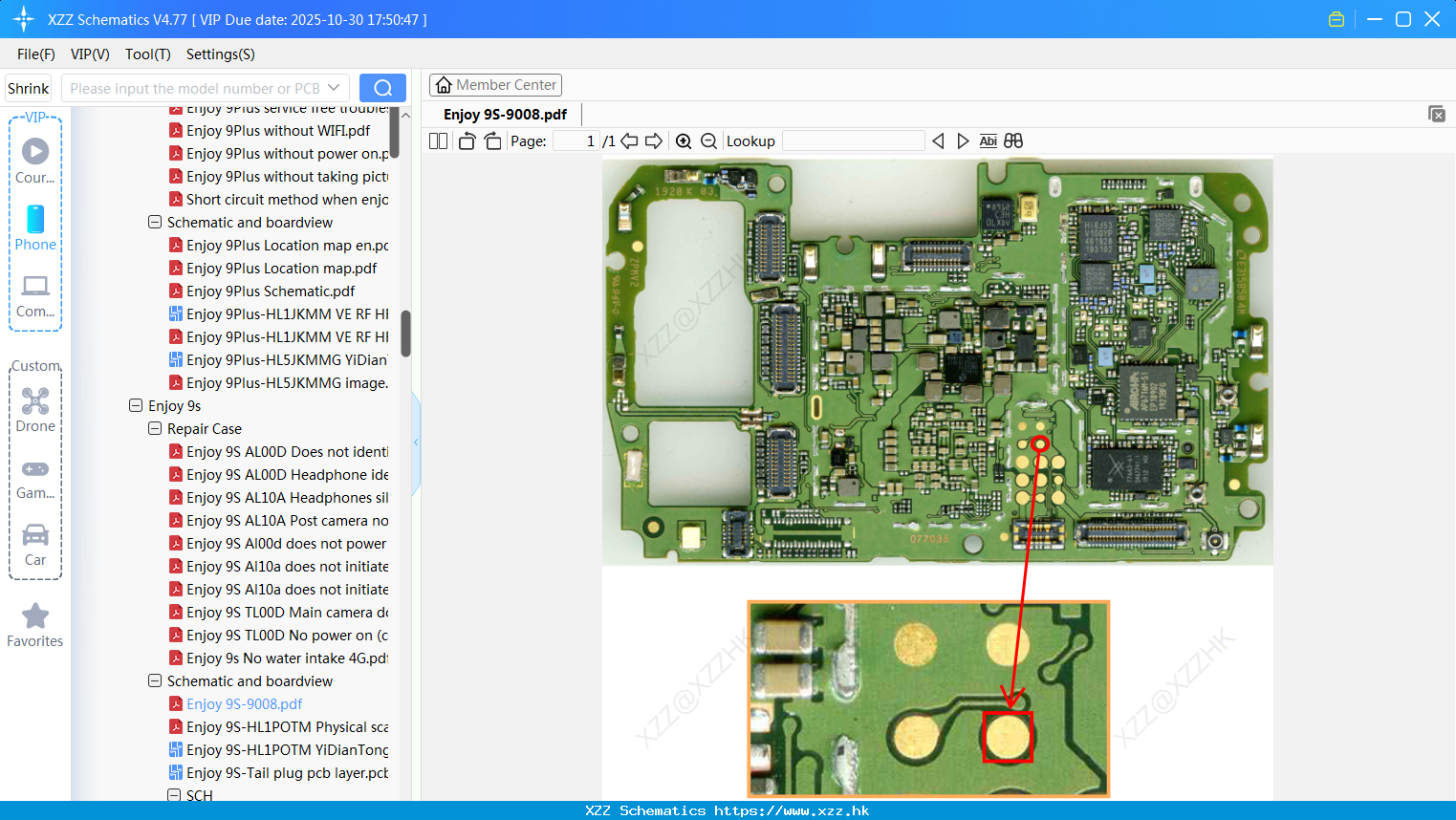
Task: Go to previous page arrow
Action: tap(629, 140)
